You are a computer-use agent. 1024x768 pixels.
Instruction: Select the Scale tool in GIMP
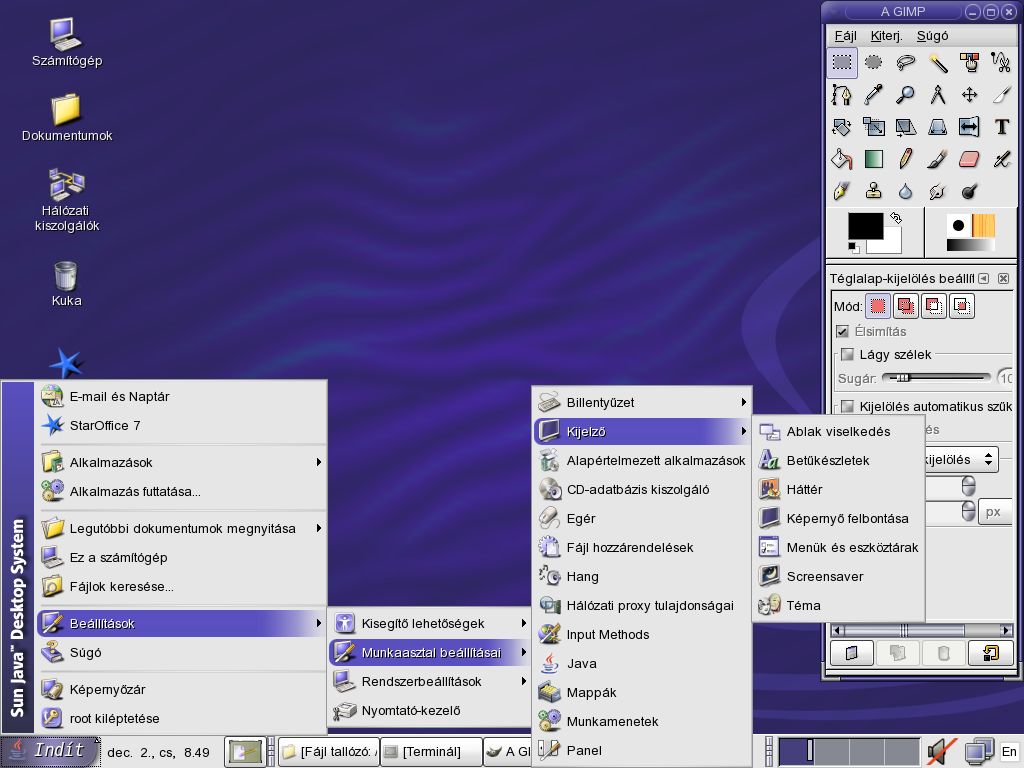click(x=873, y=127)
